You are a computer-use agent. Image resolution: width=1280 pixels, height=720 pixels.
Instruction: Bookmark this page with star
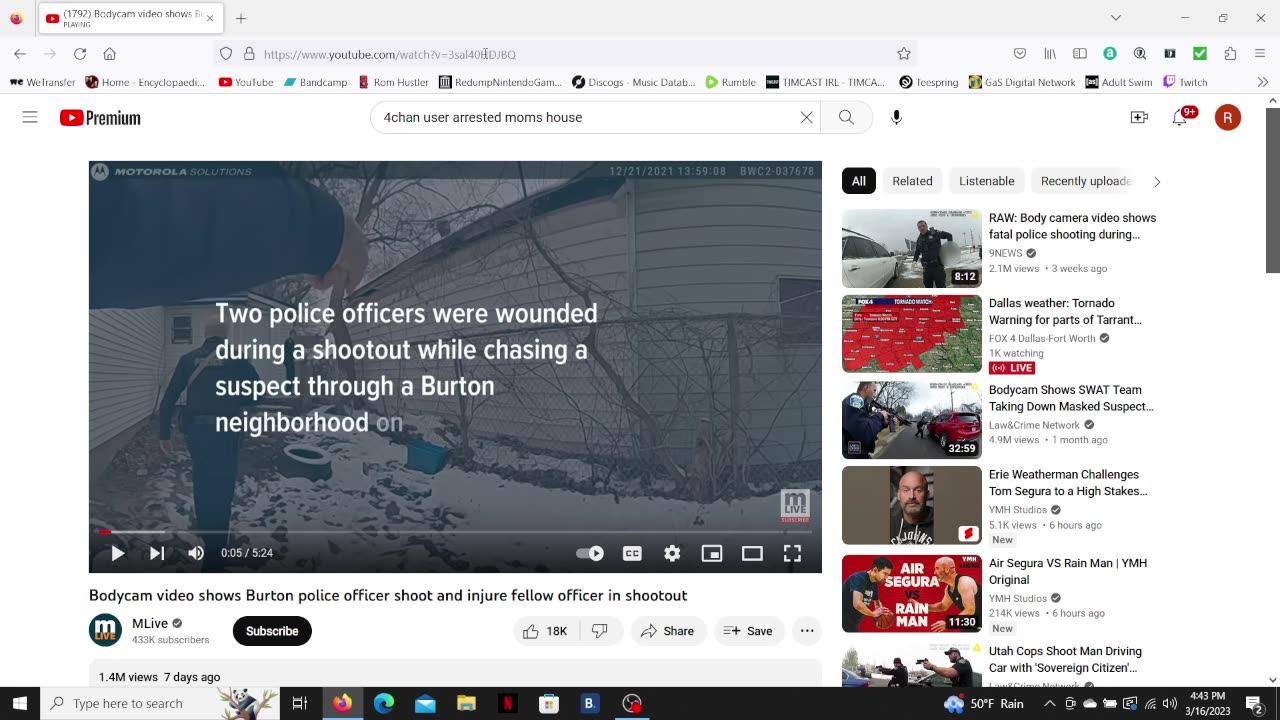pyautogui.click(x=904, y=54)
